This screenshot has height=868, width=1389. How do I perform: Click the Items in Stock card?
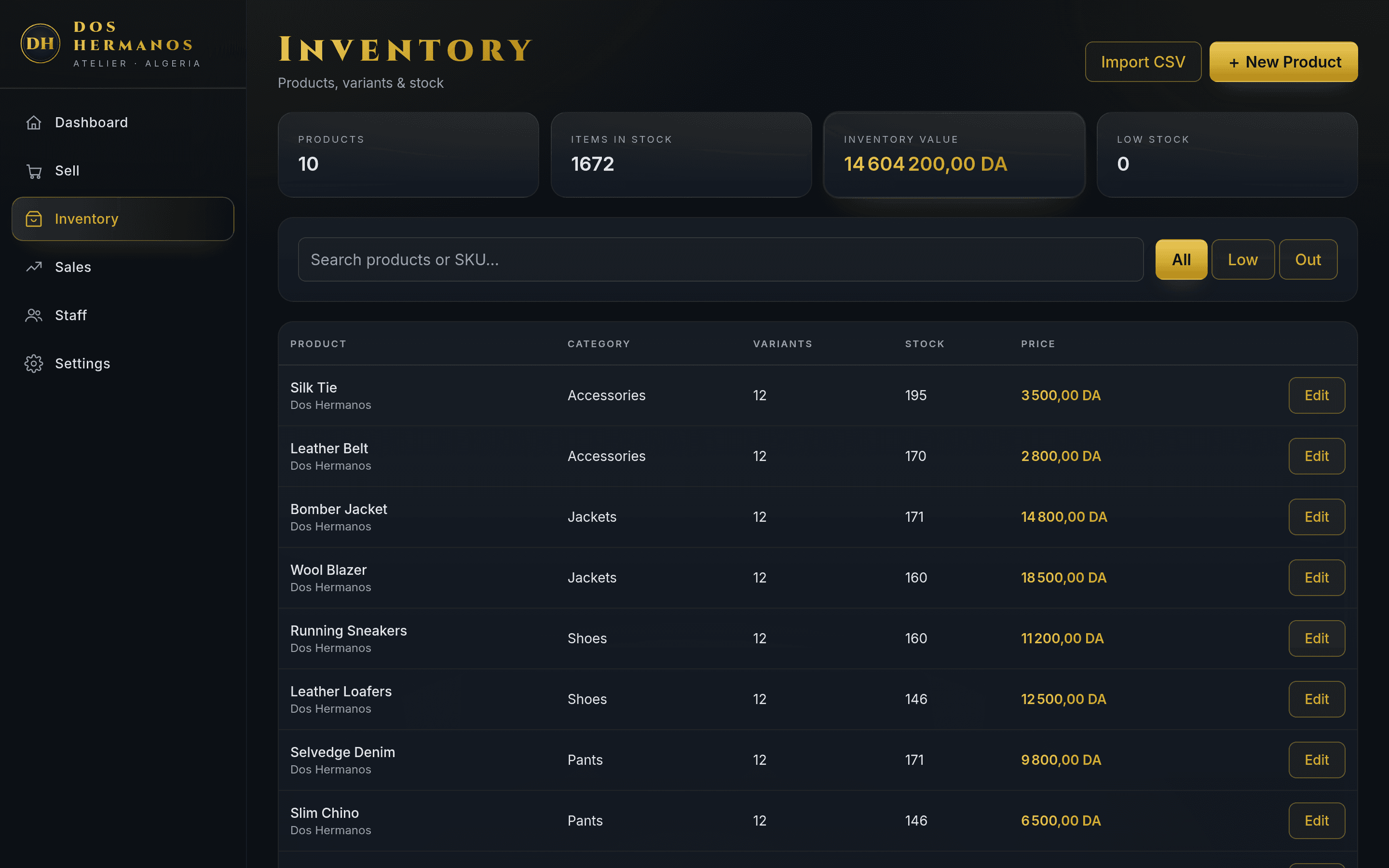pyautogui.click(x=681, y=155)
